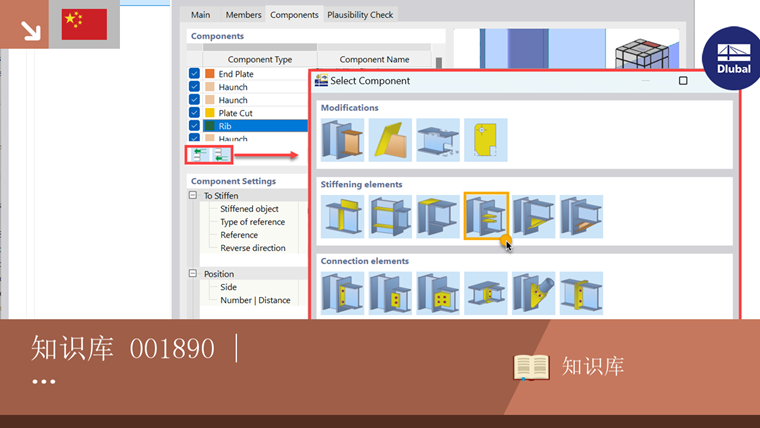The width and height of the screenshot is (760, 428).
Task: Select the first Modifications component icon
Action: (342, 140)
